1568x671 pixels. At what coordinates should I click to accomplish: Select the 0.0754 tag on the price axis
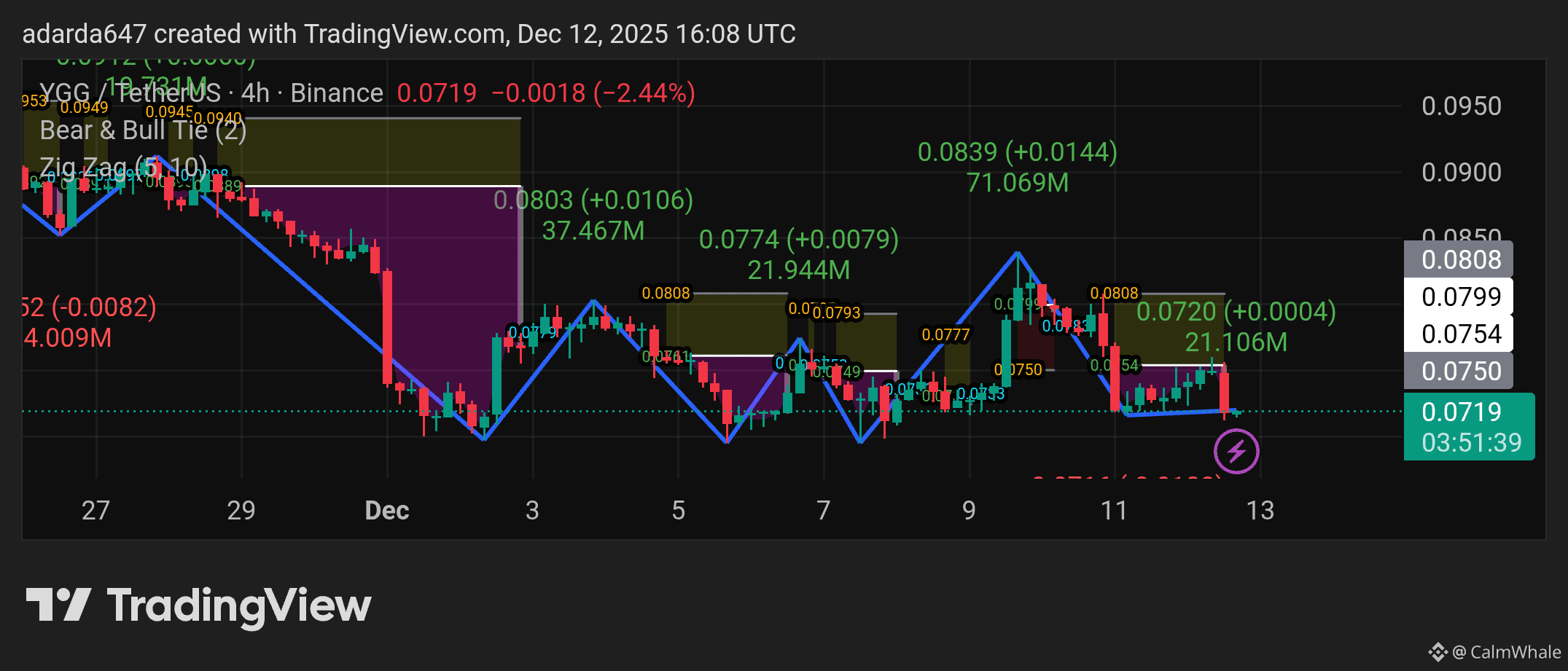1459,334
